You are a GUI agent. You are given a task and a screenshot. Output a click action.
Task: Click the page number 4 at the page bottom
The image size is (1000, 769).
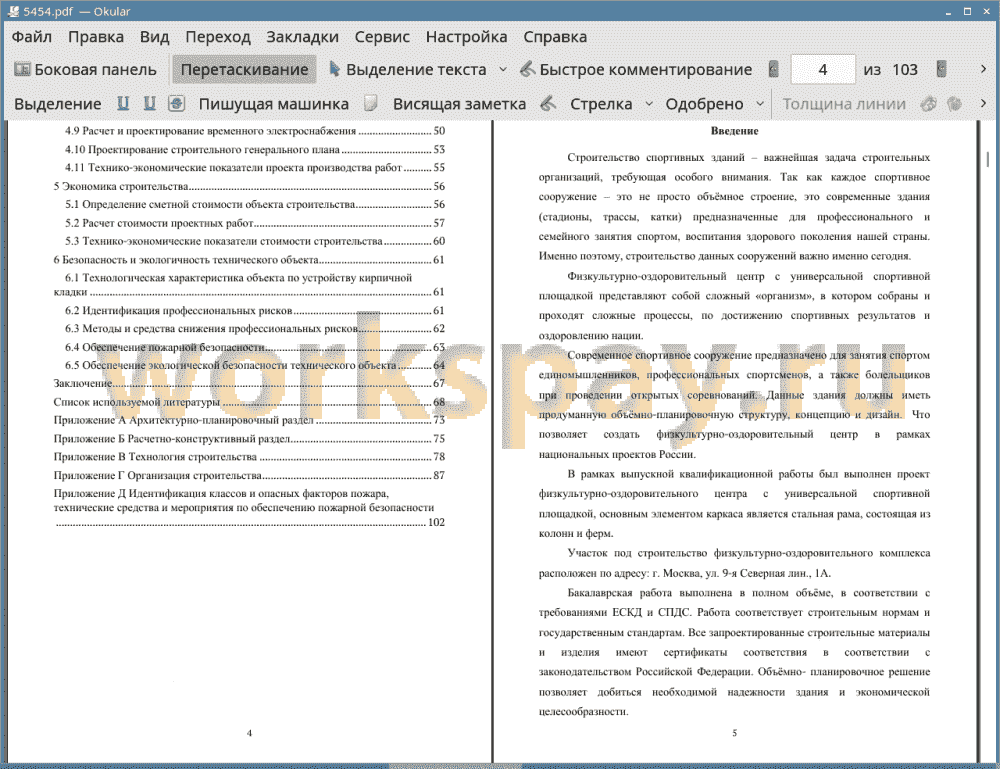click(x=249, y=733)
